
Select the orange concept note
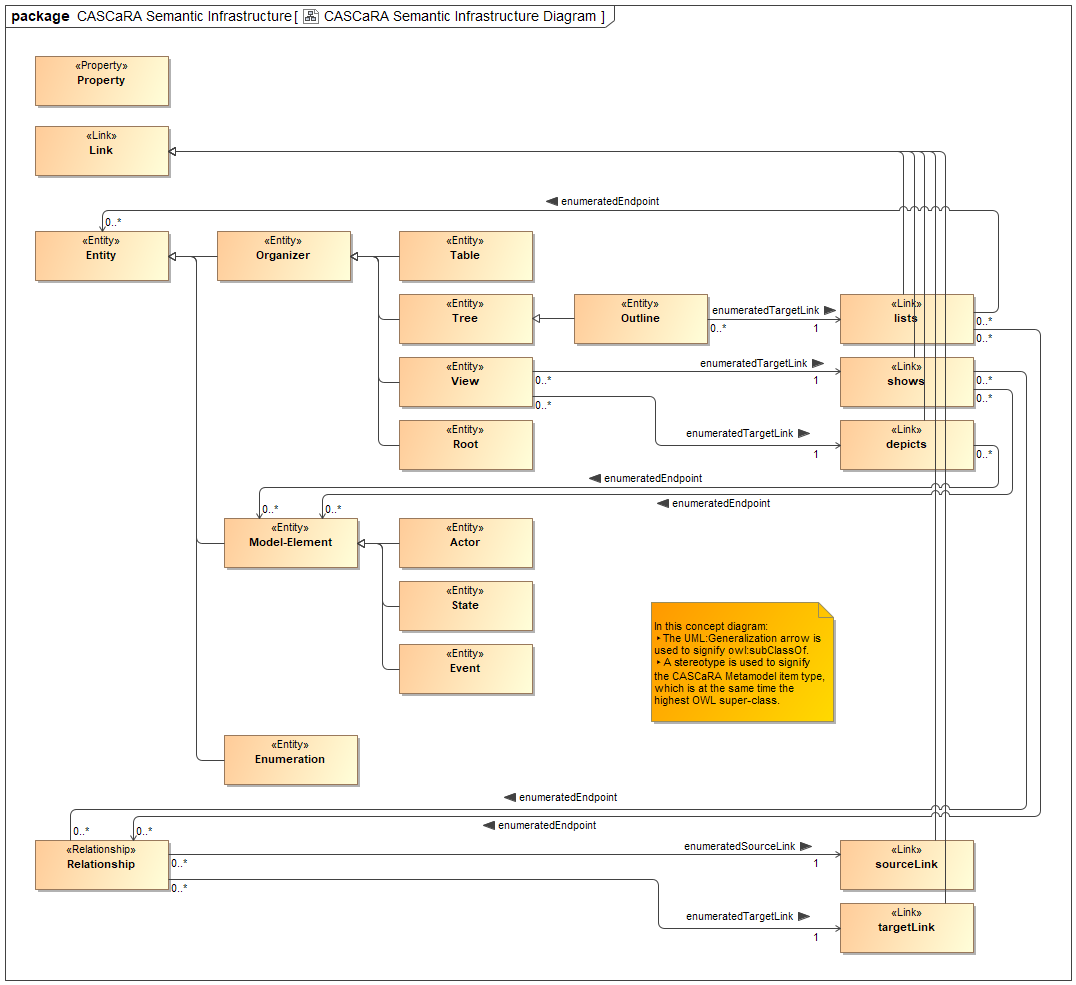[x=743, y=662]
